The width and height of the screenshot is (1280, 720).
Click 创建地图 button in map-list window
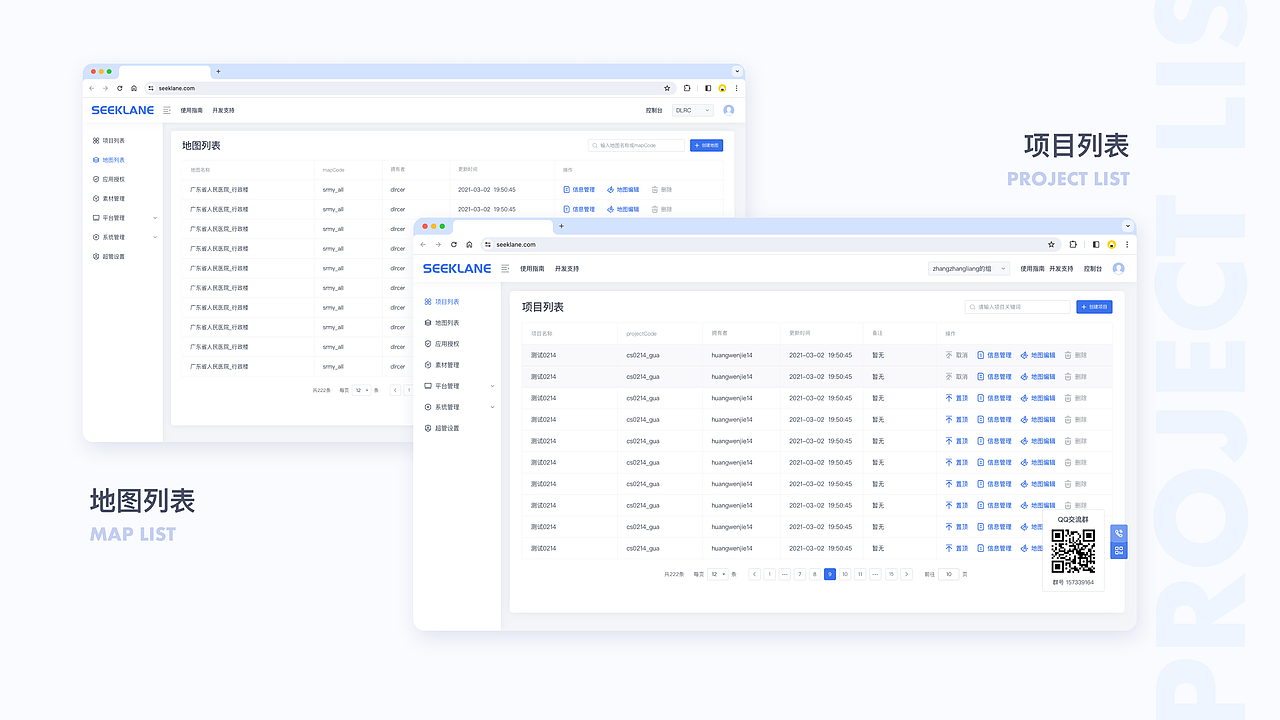click(x=706, y=145)
